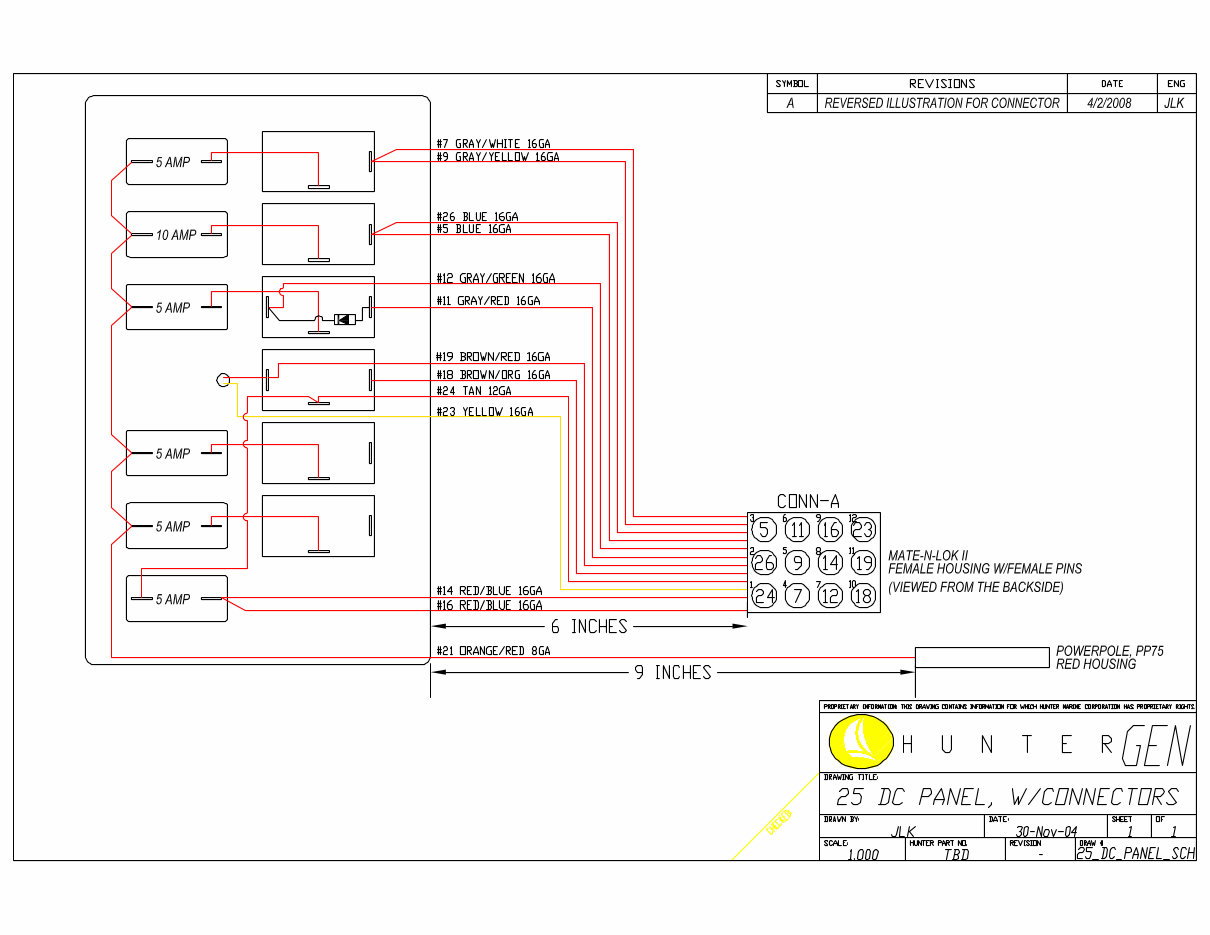This screenshot has height=935, width=1210.
Task: Click connector pin 24 in CONN-A
Action: tap(764, 596)
